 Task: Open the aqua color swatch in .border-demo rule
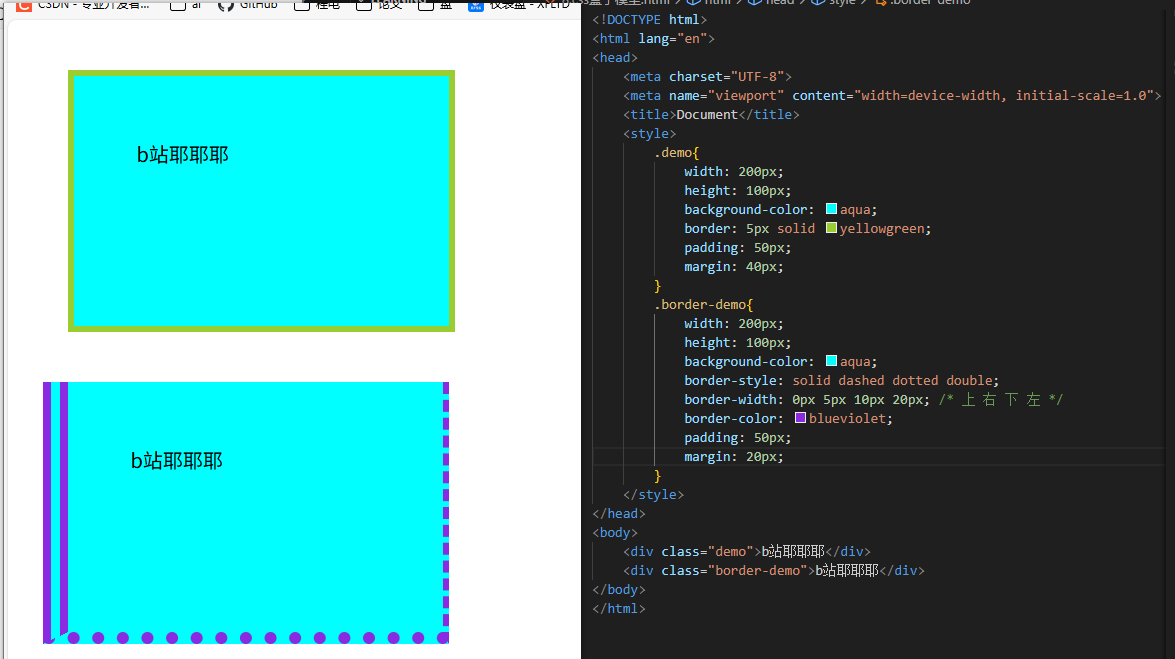[831, 361]
